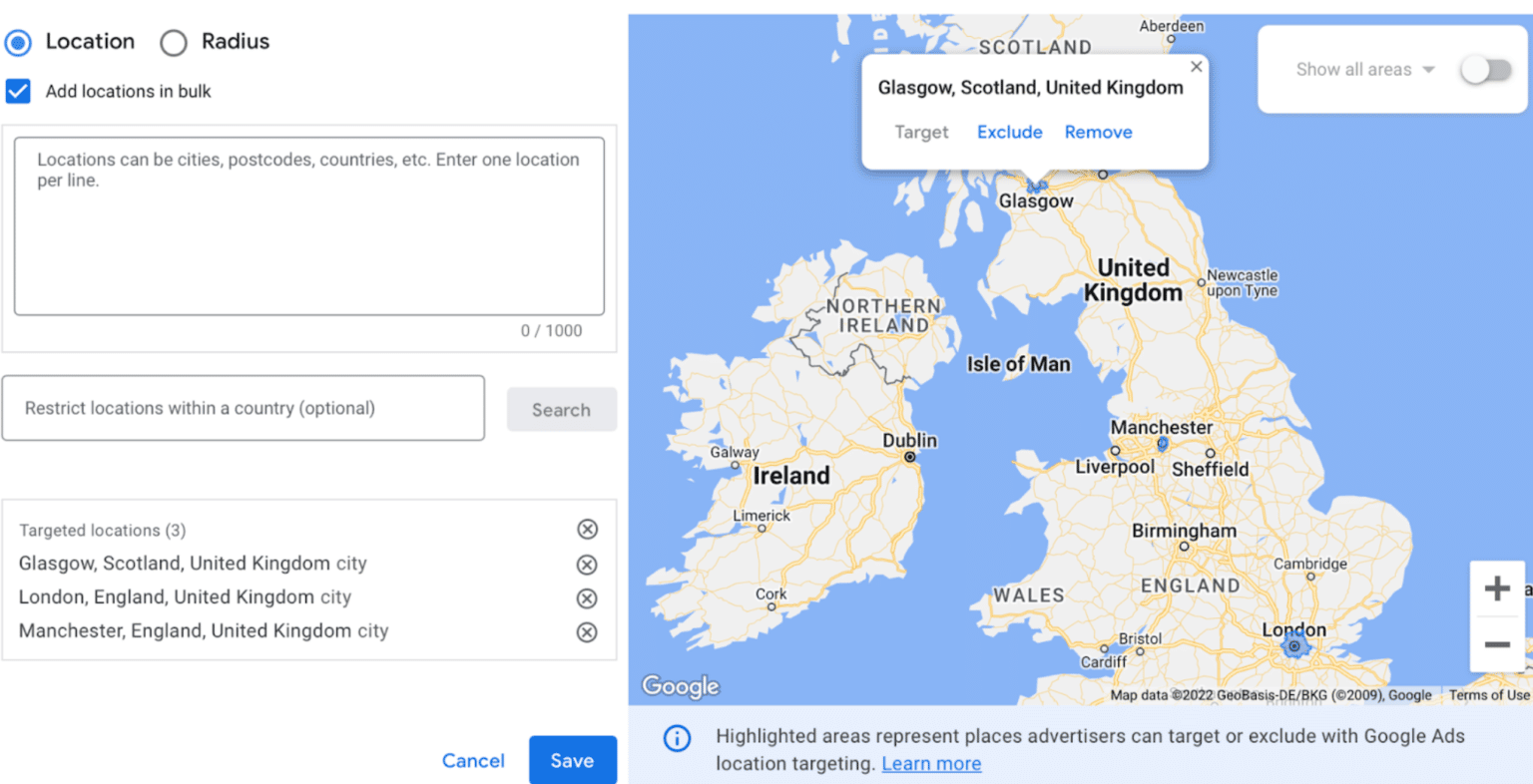Click the restrict locations country input field
This screenshot has height=784, width=1533.
pyautogui.click(x=244, y=408)
